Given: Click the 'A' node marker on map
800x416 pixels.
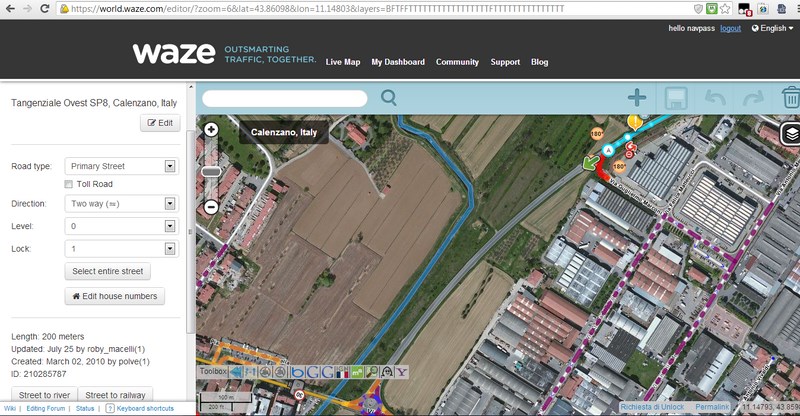Looking at the screenshot, I should click(x=608, y=150).
